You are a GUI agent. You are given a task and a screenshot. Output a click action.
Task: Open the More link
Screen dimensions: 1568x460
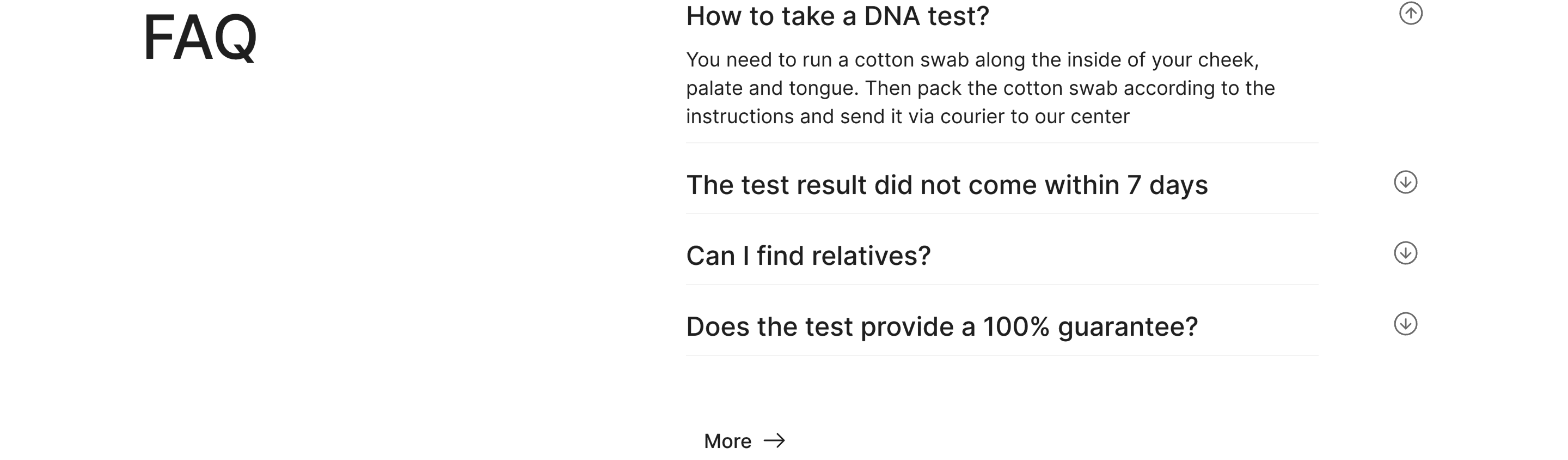pos(727,440)
